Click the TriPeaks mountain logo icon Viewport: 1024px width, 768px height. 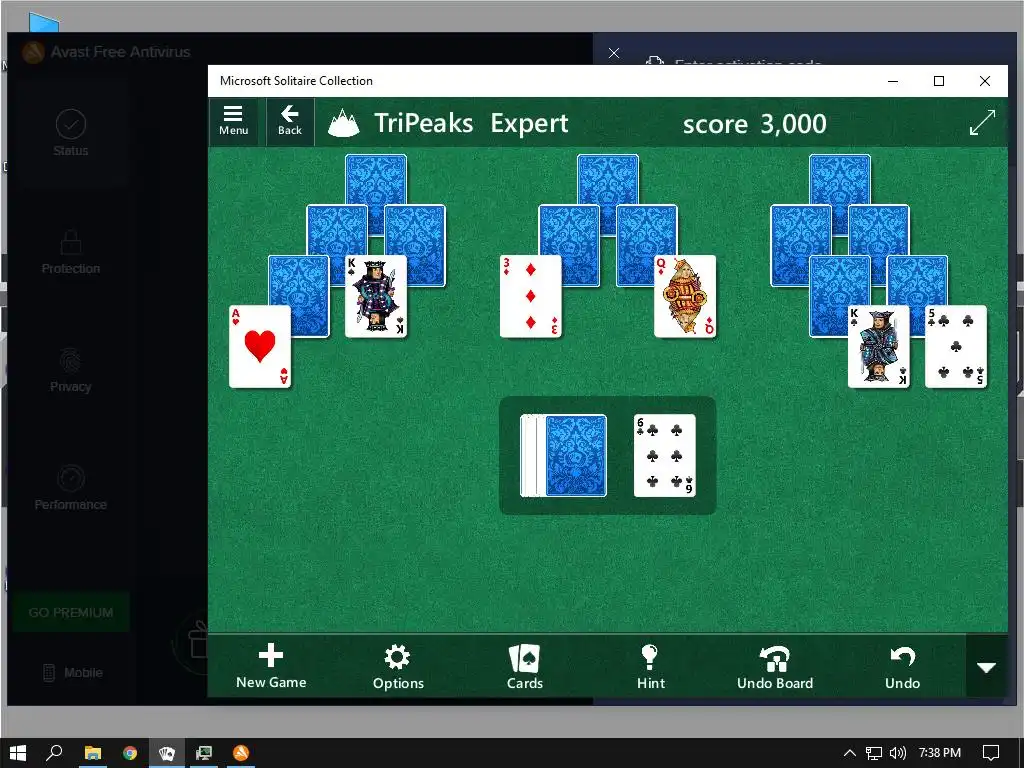tap(344, 123)
